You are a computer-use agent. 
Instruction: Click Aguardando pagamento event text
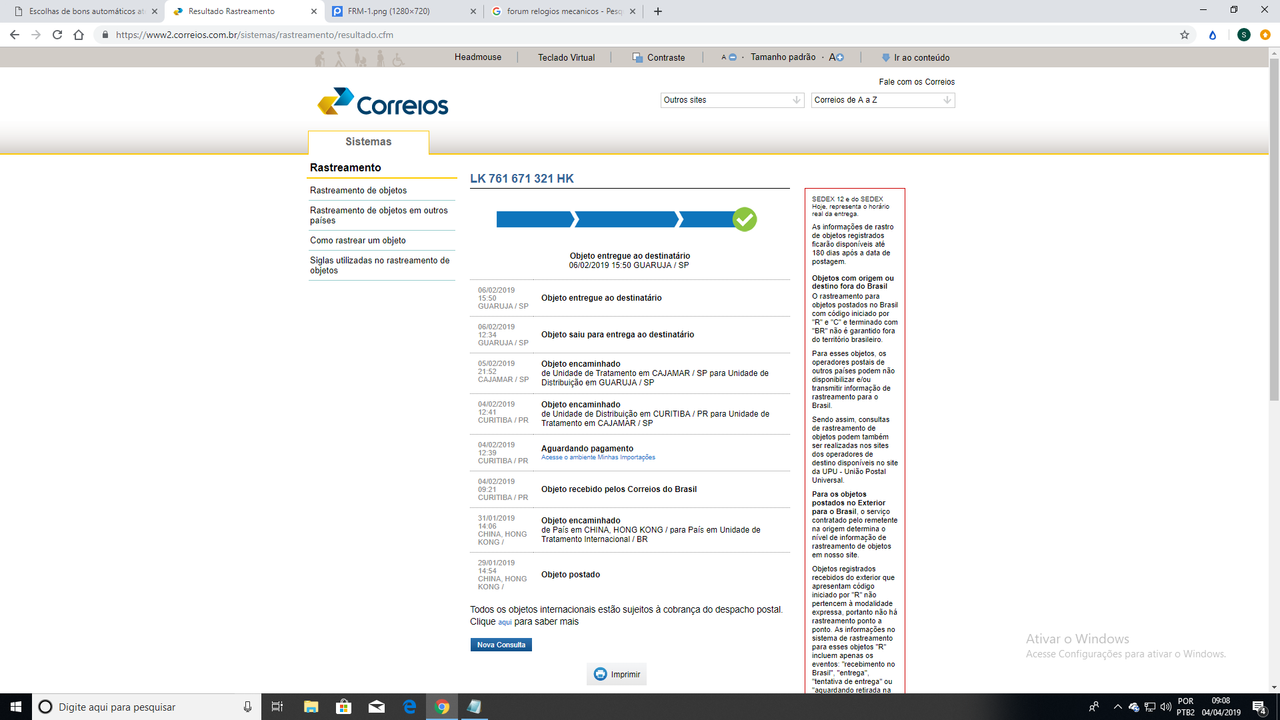point(587,448)
